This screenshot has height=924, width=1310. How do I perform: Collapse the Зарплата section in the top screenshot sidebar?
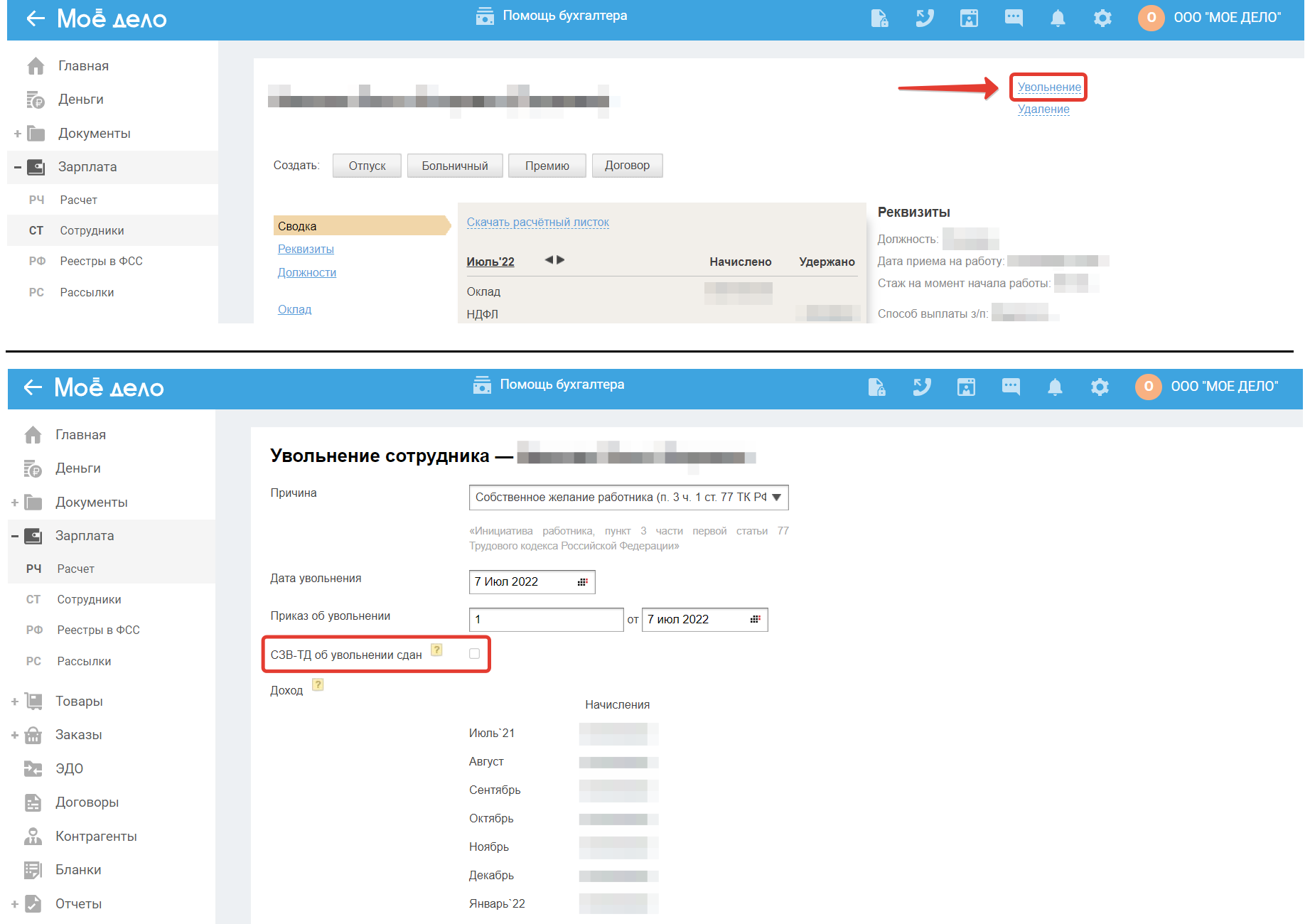pos(18,167)
